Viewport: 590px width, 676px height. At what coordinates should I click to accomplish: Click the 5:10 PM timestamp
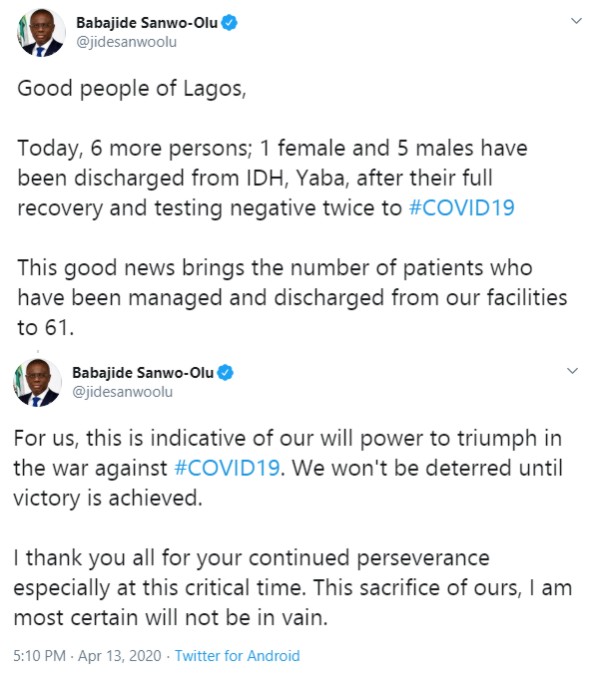(39, 656)
